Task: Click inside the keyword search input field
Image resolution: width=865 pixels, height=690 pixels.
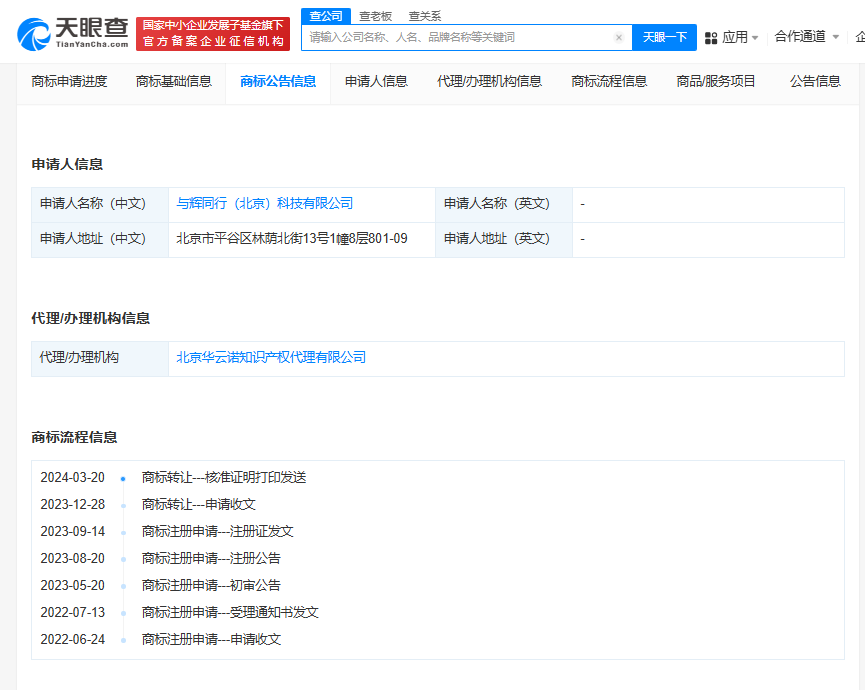Action: click(x=450, y=36)
